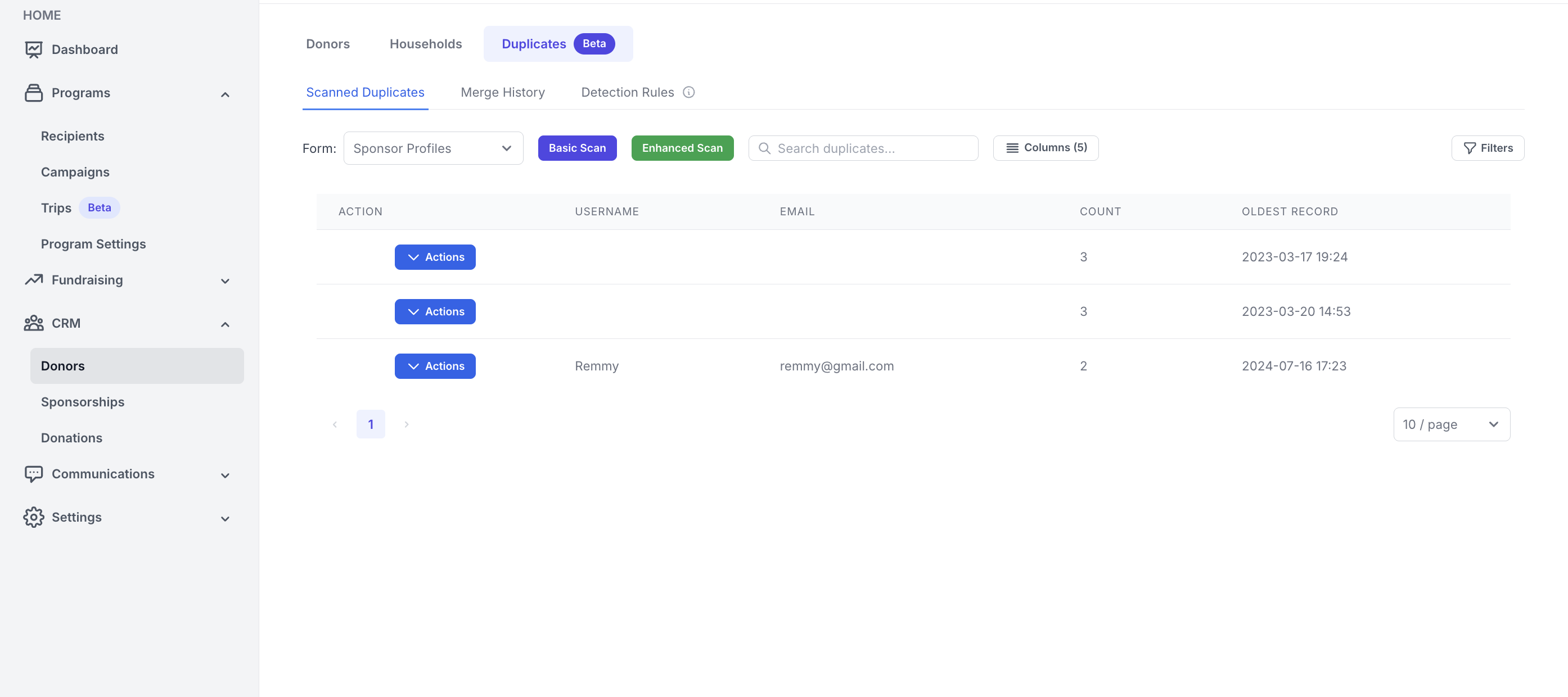Image resolution: width=1568 pixels, height=697 pixels.
Task: Open the 10 / page size dropdown
Action: tap(1451, 424)
